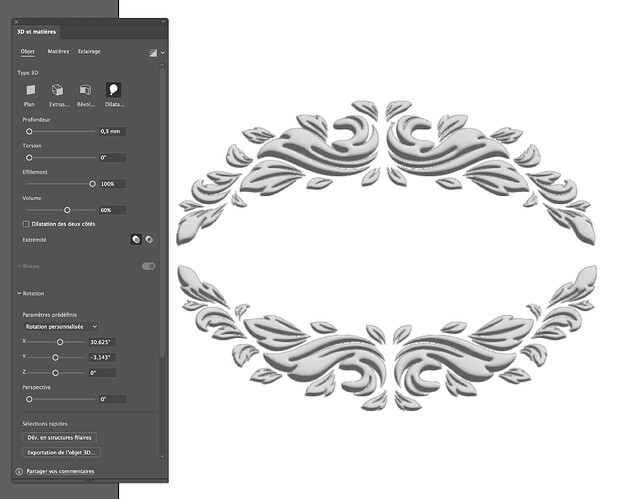This screenshot has height=499, width=622.
Task: Select the Dilatation 3D type icon
Action: (113, 90)
